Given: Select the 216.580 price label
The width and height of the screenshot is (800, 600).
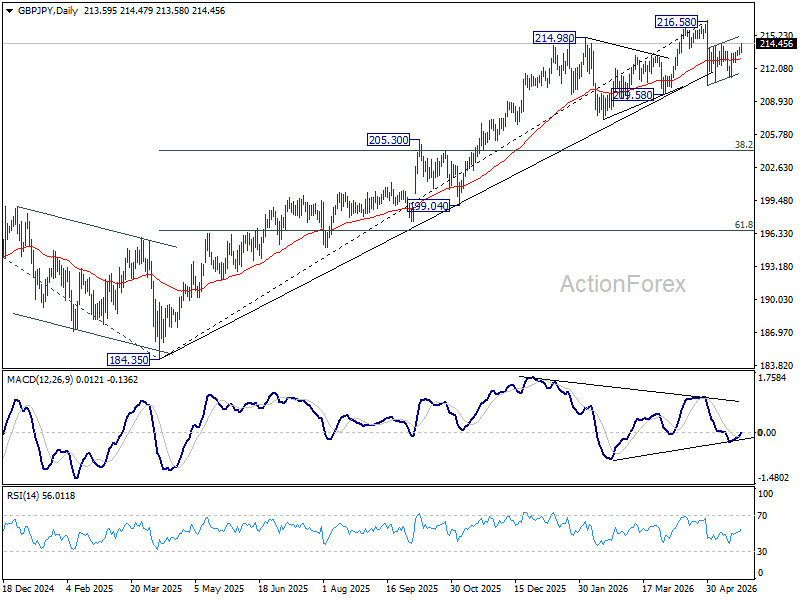Looking at the screenshot, I should (x=677, y=22).
